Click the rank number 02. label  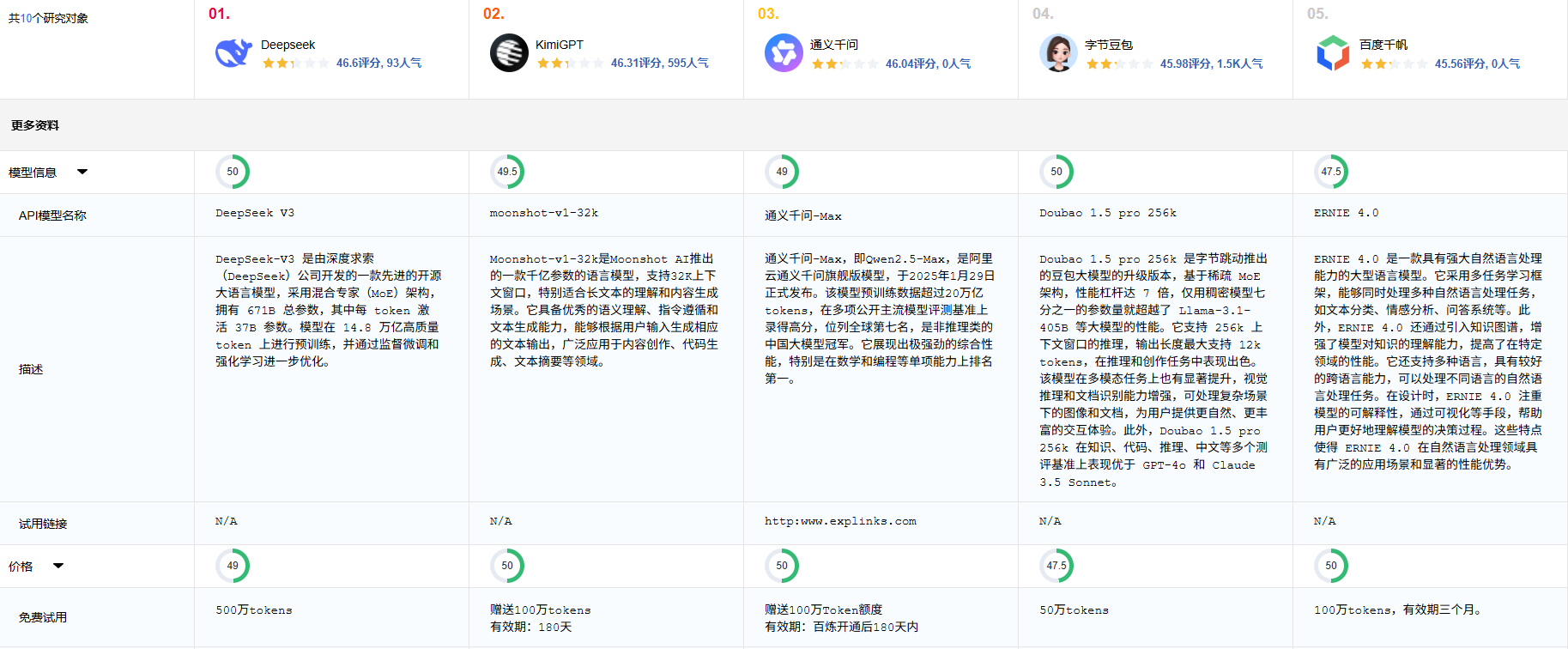(x=494, y=14)
